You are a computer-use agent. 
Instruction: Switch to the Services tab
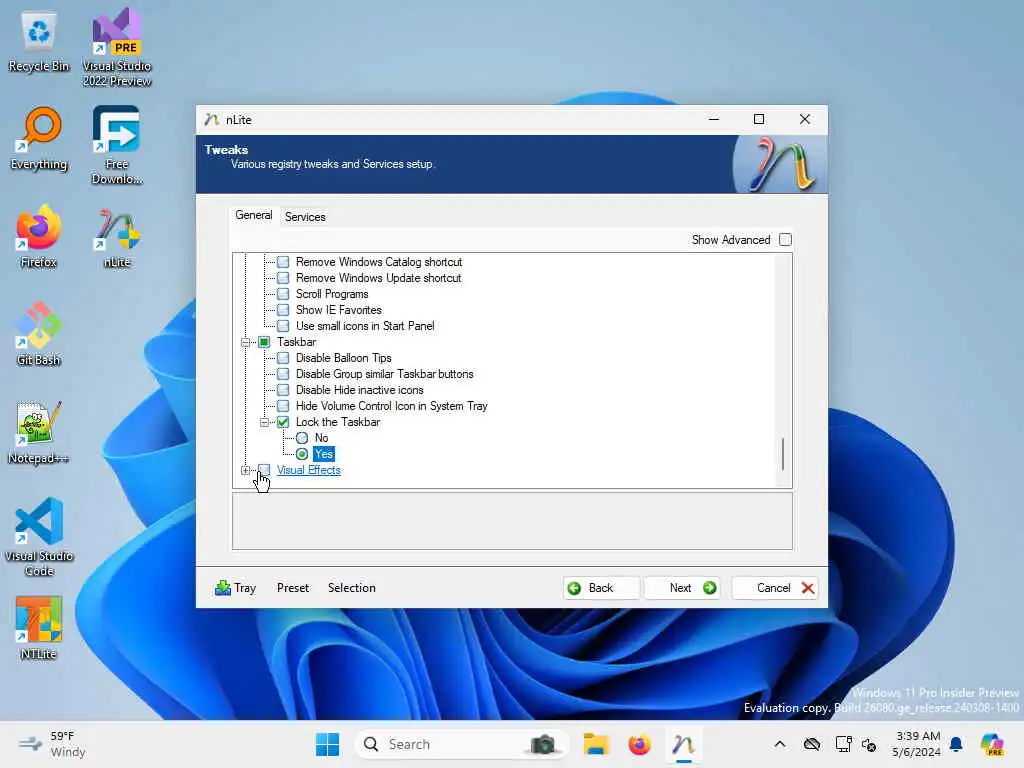click(x=305, y=217)
